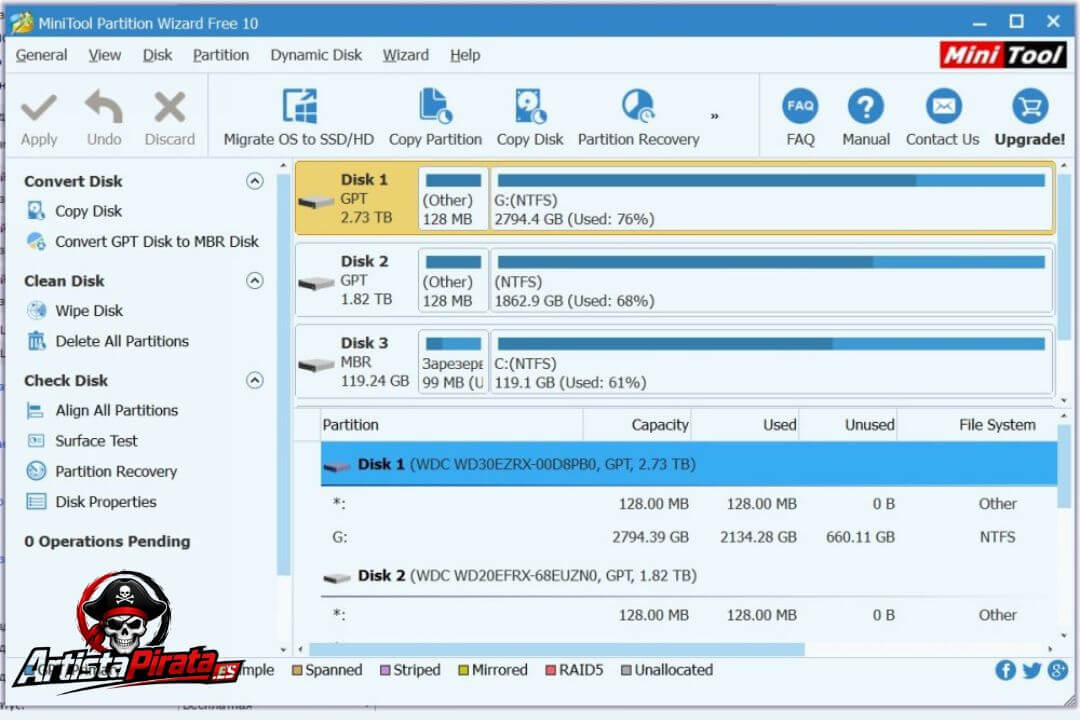The image size is (1080, 720).
Task: Click the 660.11 GB unused value
Action: pyautogui.click(x=860, y=537)
